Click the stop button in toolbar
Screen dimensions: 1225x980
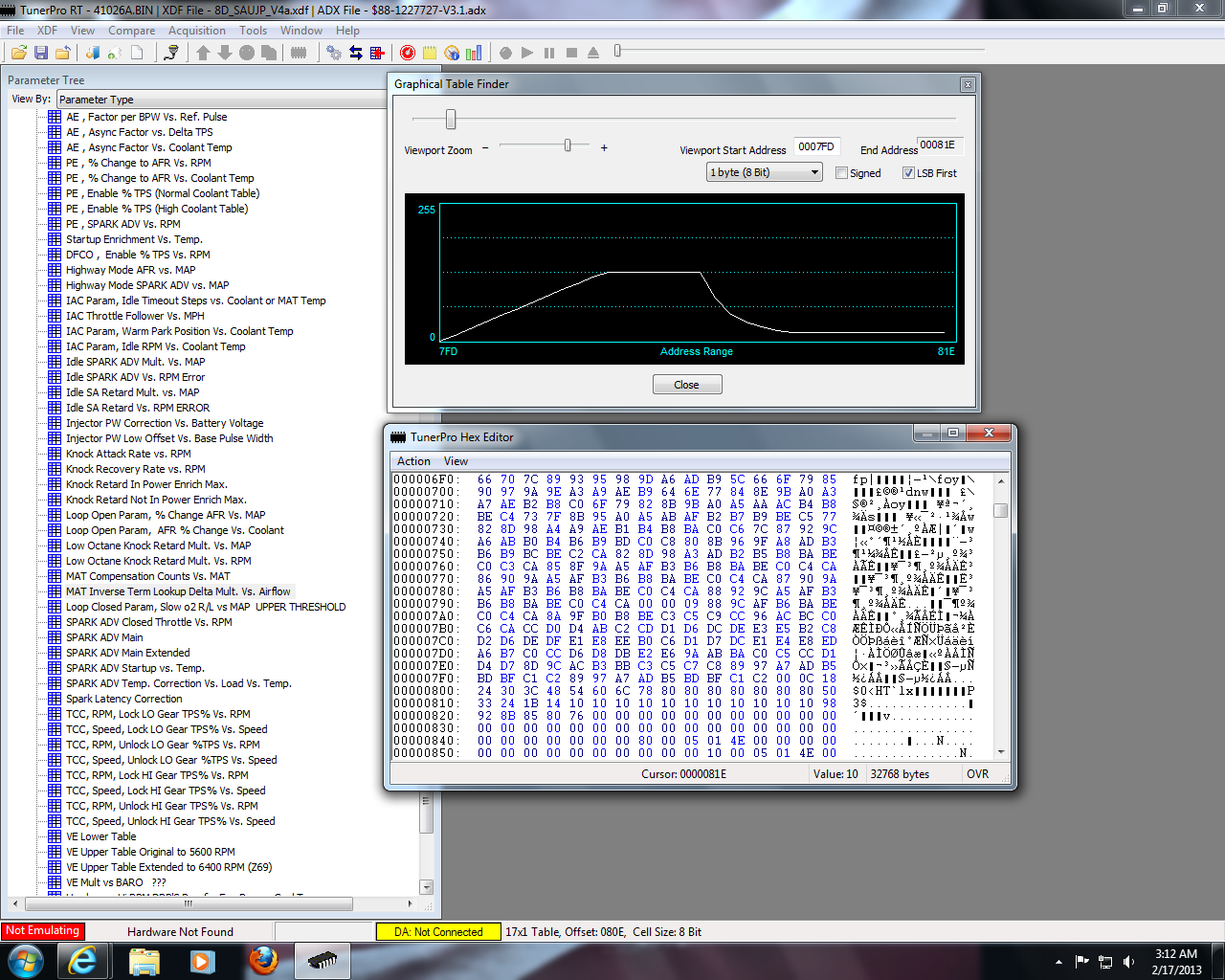[x=571, y=53]
